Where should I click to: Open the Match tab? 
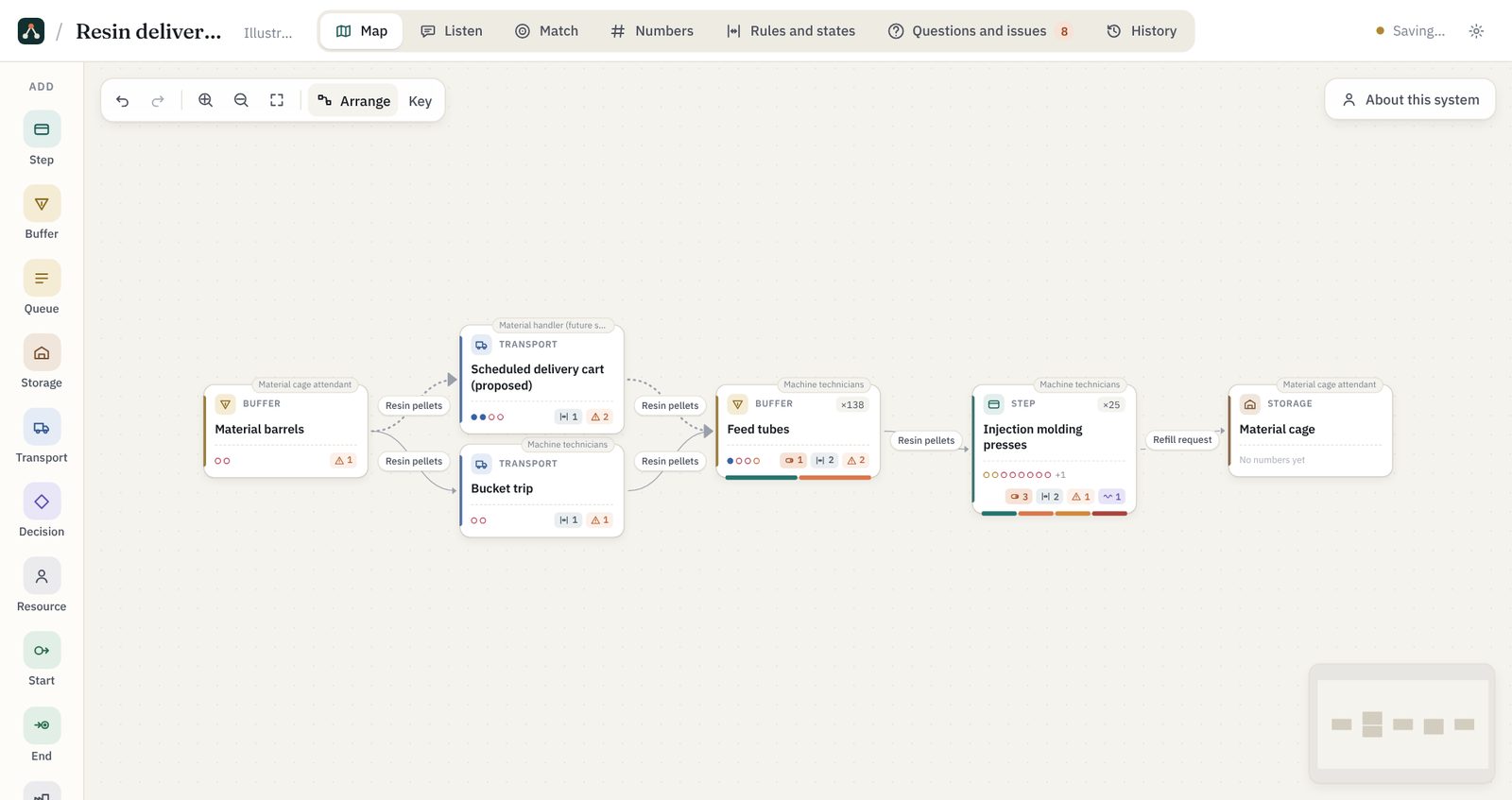pyautogui.click(x=546, y=31)
